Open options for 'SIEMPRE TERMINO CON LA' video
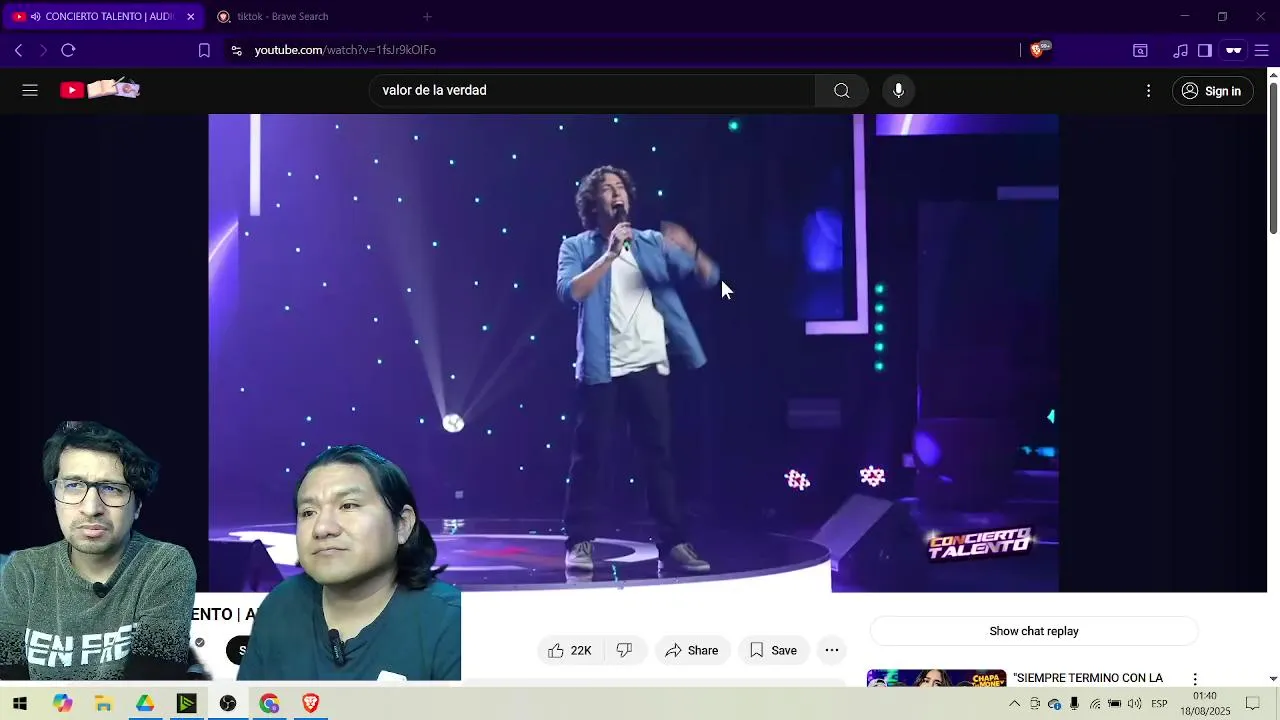Viewport: 1280px width, 720px height. coord(1194,679)
